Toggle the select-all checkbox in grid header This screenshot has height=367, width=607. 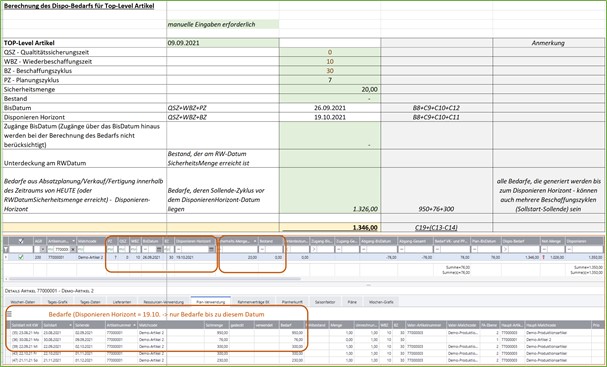21,241
